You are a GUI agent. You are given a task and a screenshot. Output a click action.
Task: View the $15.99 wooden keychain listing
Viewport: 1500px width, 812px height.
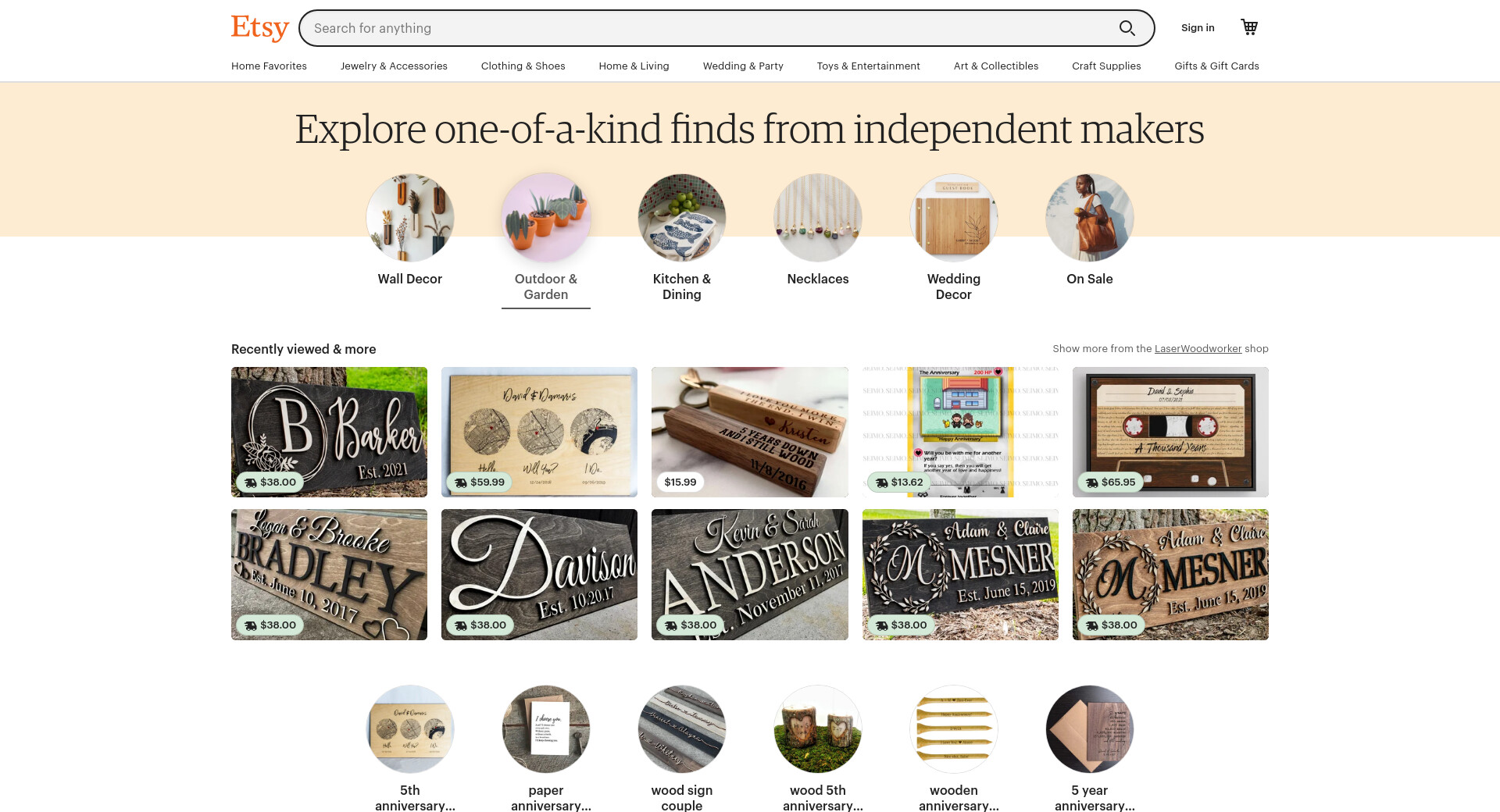(x=750, y=432)
